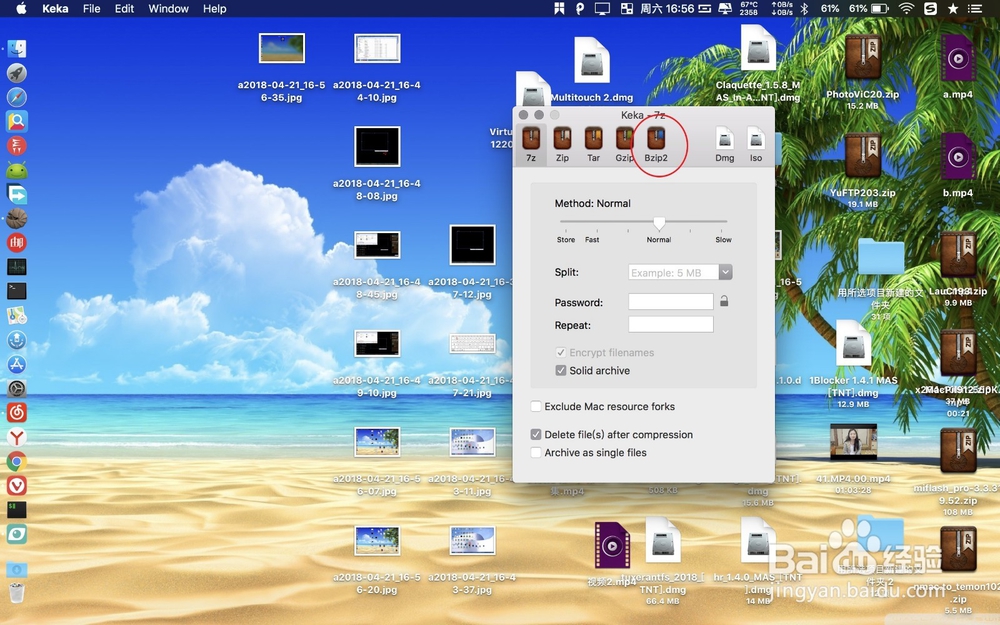This screenshot has width=1000, height=625.
Task: Focus the Password input field
Action: 671,302
